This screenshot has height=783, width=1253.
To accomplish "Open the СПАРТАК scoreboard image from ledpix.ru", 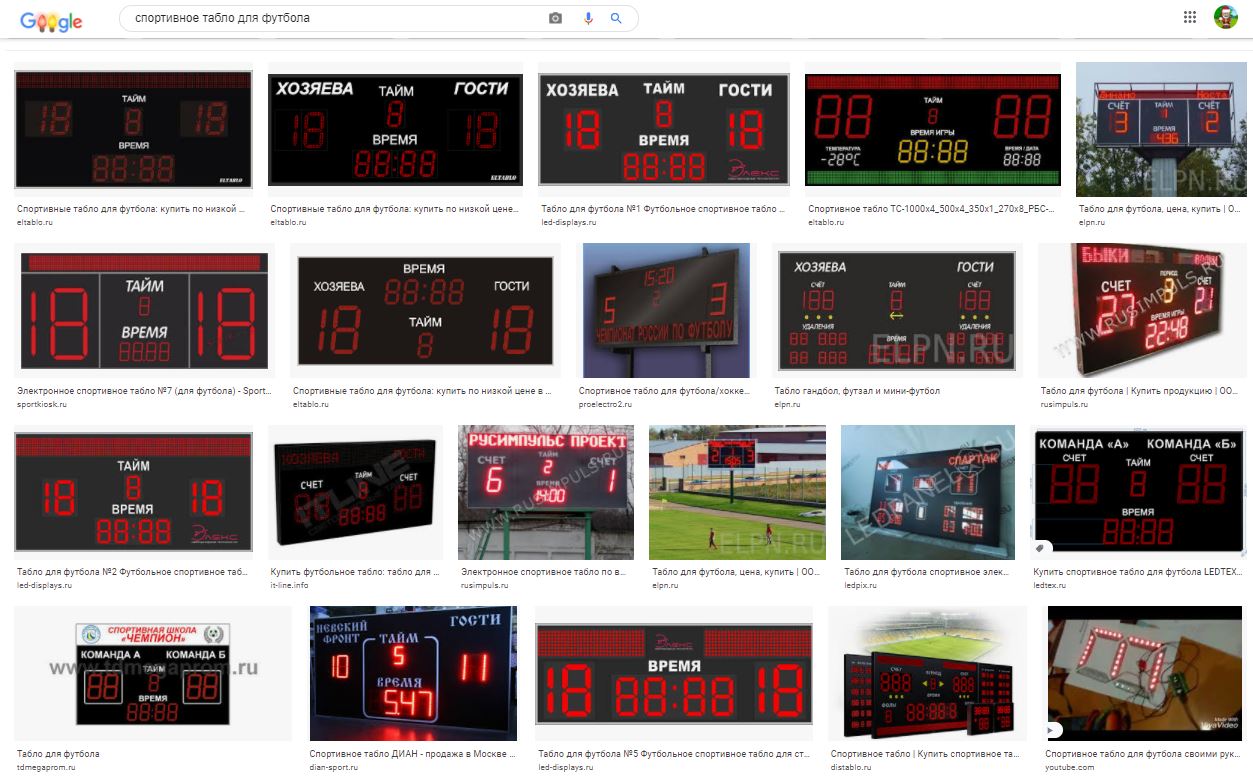I will coord(927,492).
